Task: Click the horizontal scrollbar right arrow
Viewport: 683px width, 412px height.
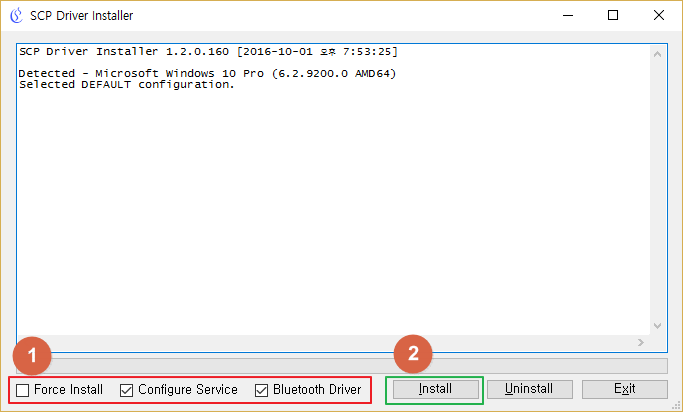Action: 641,343
